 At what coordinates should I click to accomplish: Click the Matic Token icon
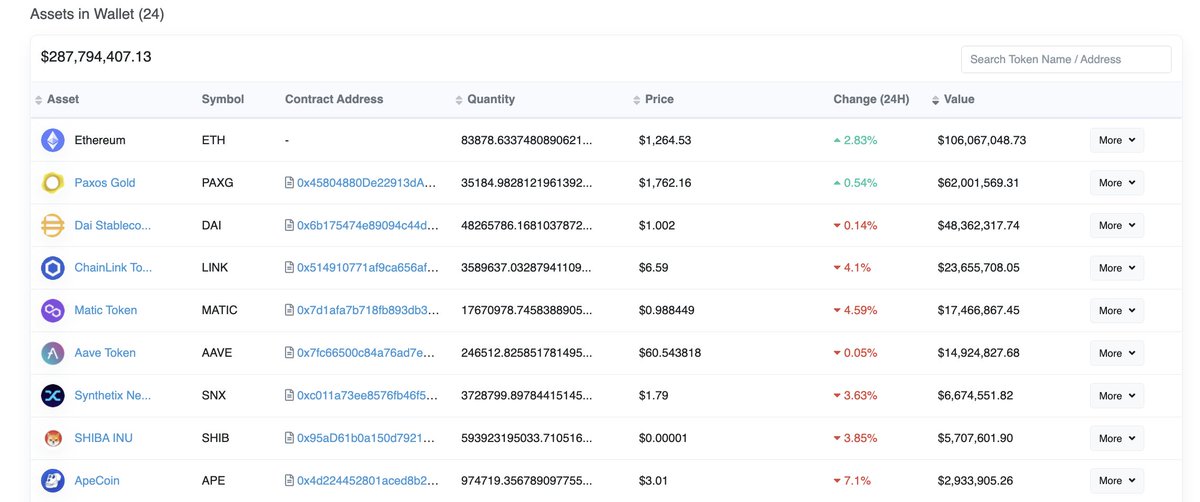[x=53, y=310]
